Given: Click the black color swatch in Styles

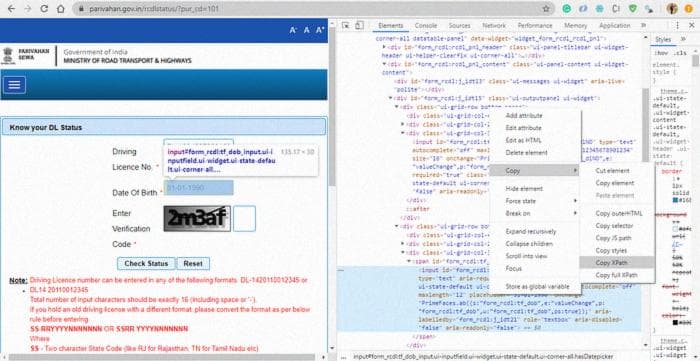Looking at the screenshot, I should point(675,322).
